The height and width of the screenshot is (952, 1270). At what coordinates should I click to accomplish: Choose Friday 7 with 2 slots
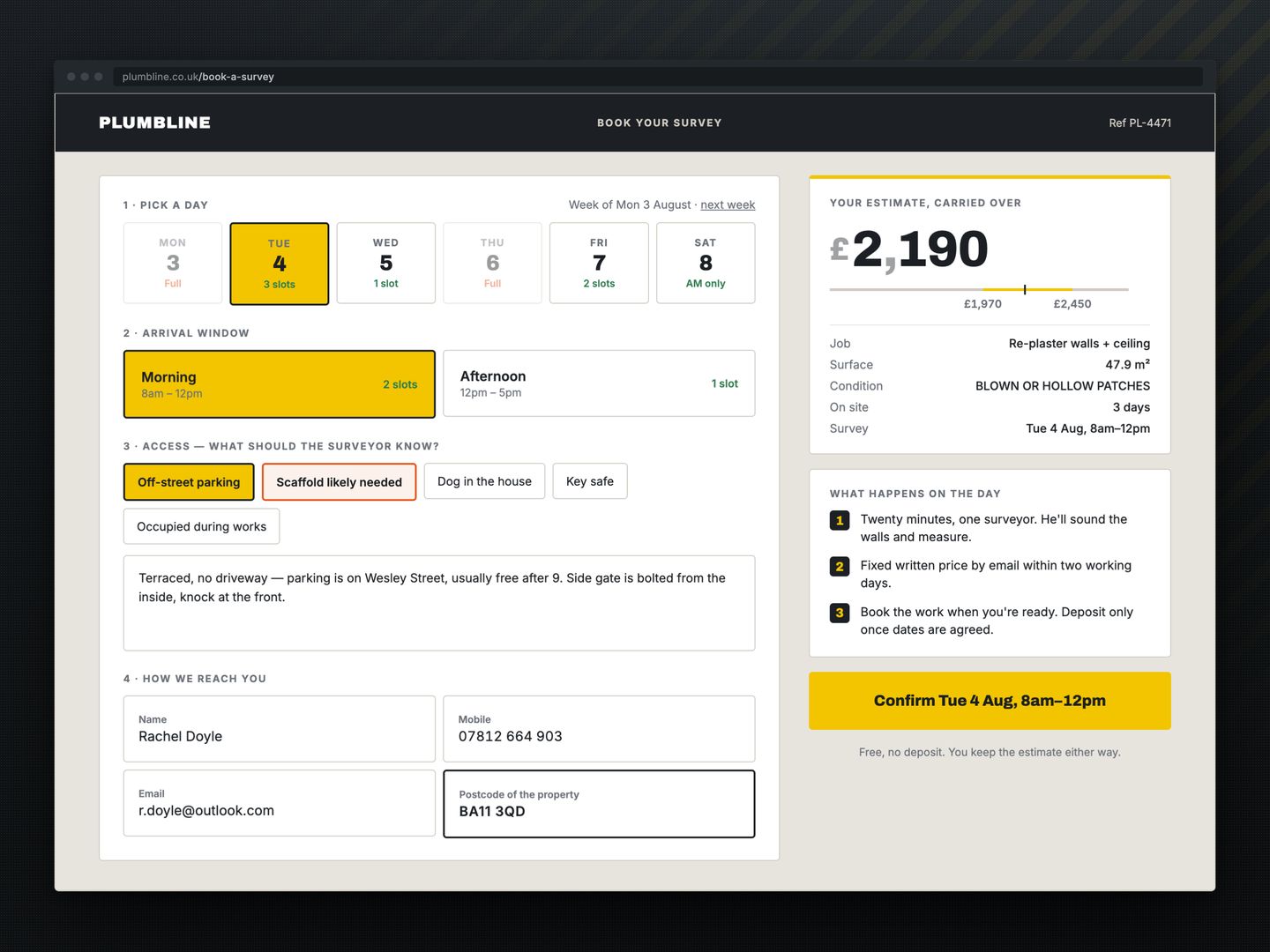pyautogui.click(x=599, y=263)
